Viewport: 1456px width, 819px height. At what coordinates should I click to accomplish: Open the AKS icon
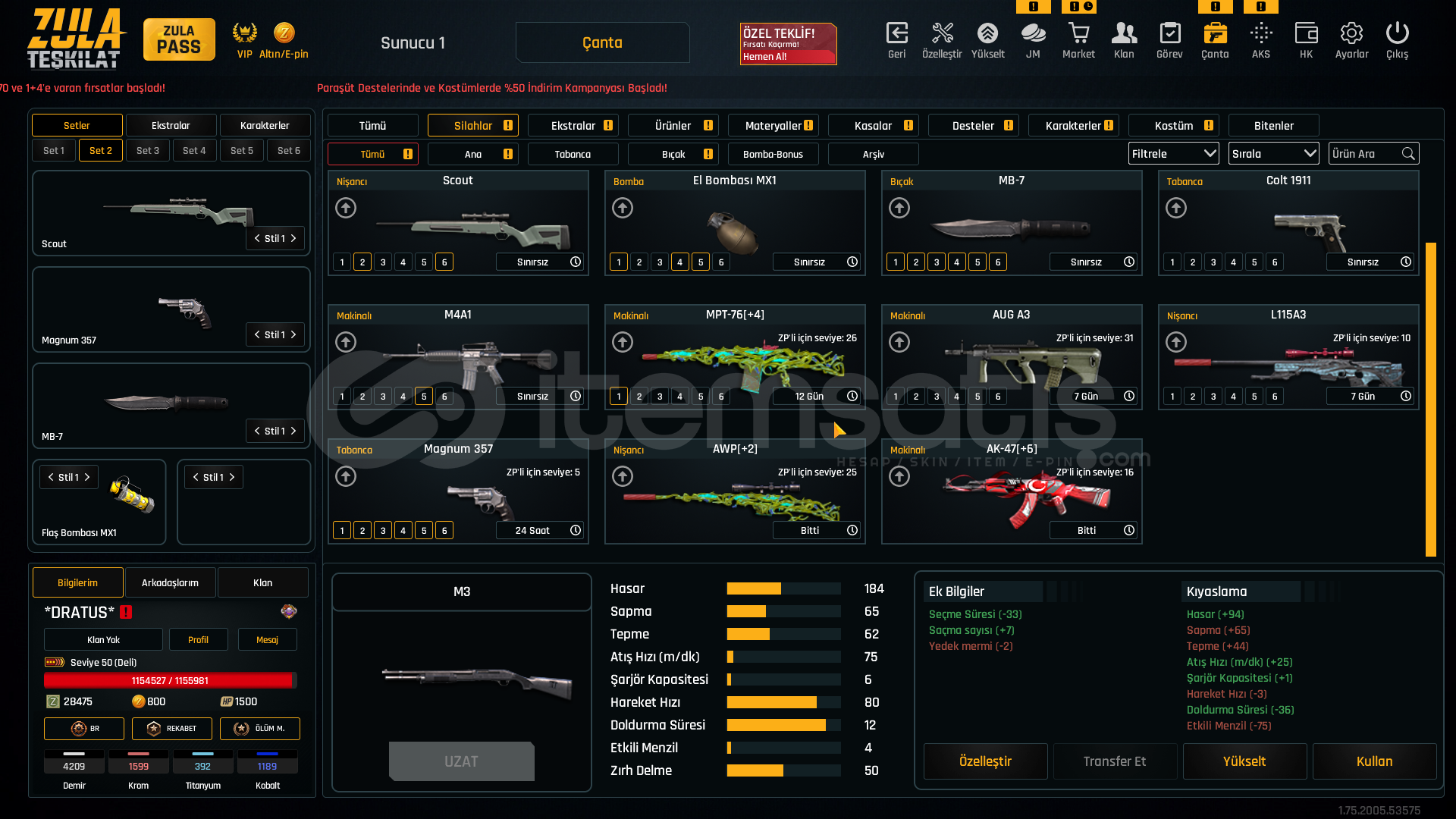pyautogui.click(x=1261, y=33)
